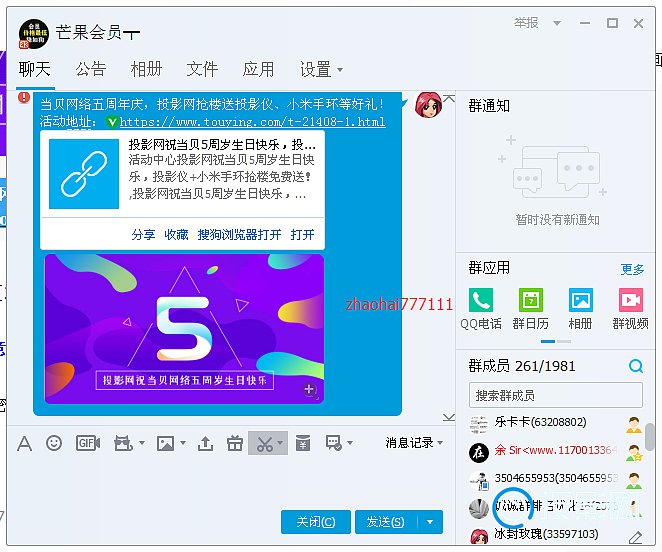The height and width of the screenshot is (552, 662).
Task: Select member 乐卡卡(63208802)
Action: point(556,424)
